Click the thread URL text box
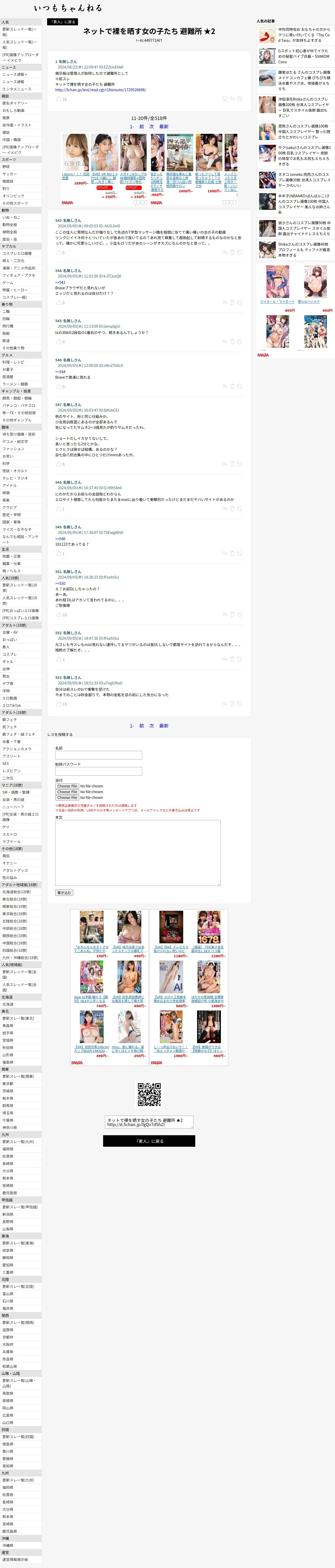 pos(149,1122)
